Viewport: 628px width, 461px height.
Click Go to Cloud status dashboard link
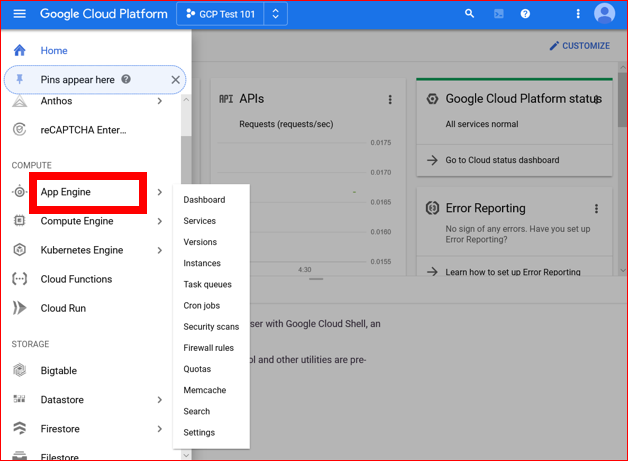coord(502,160)
